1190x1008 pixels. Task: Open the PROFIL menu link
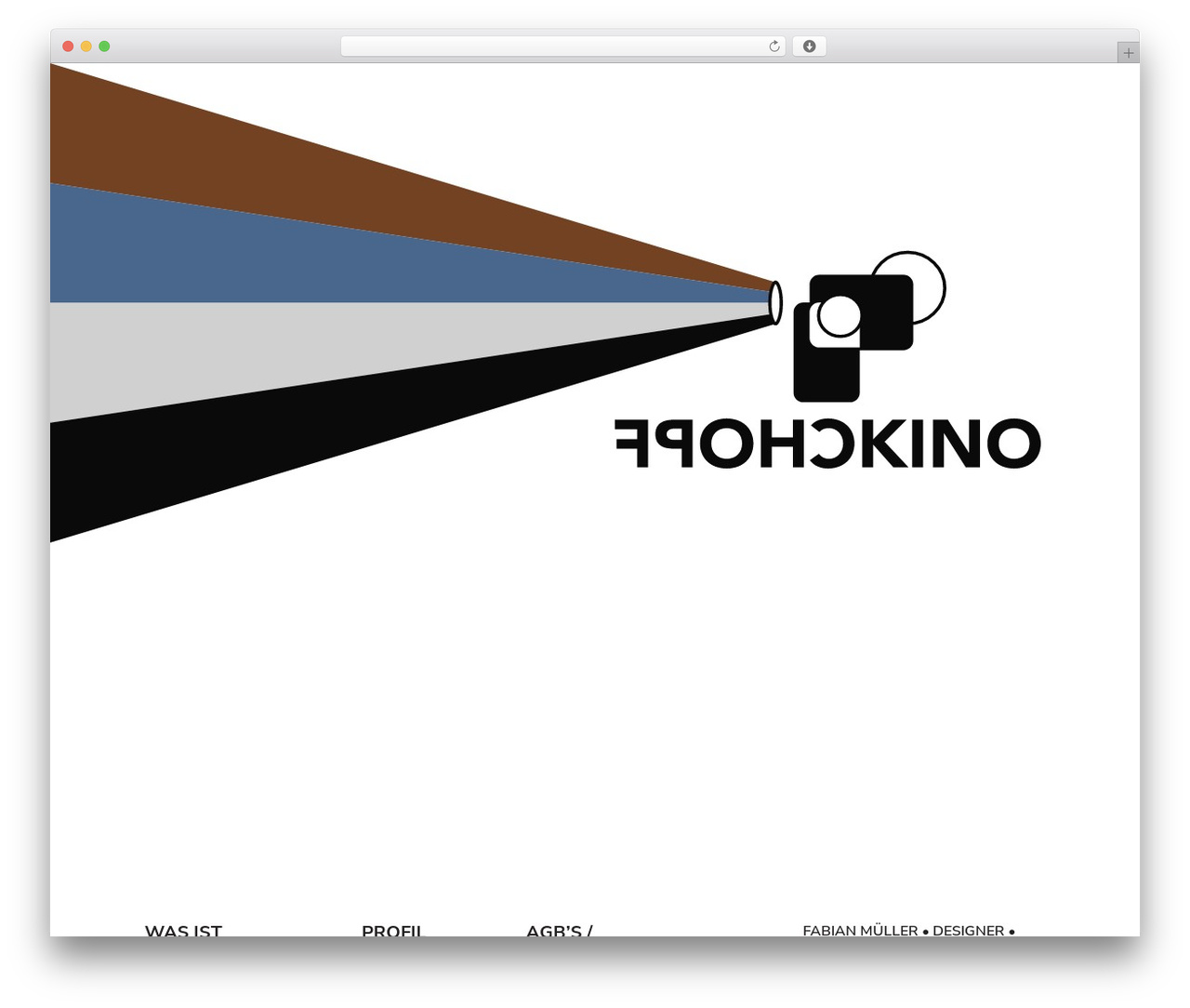pyautogui.click(x=391, y=930)
